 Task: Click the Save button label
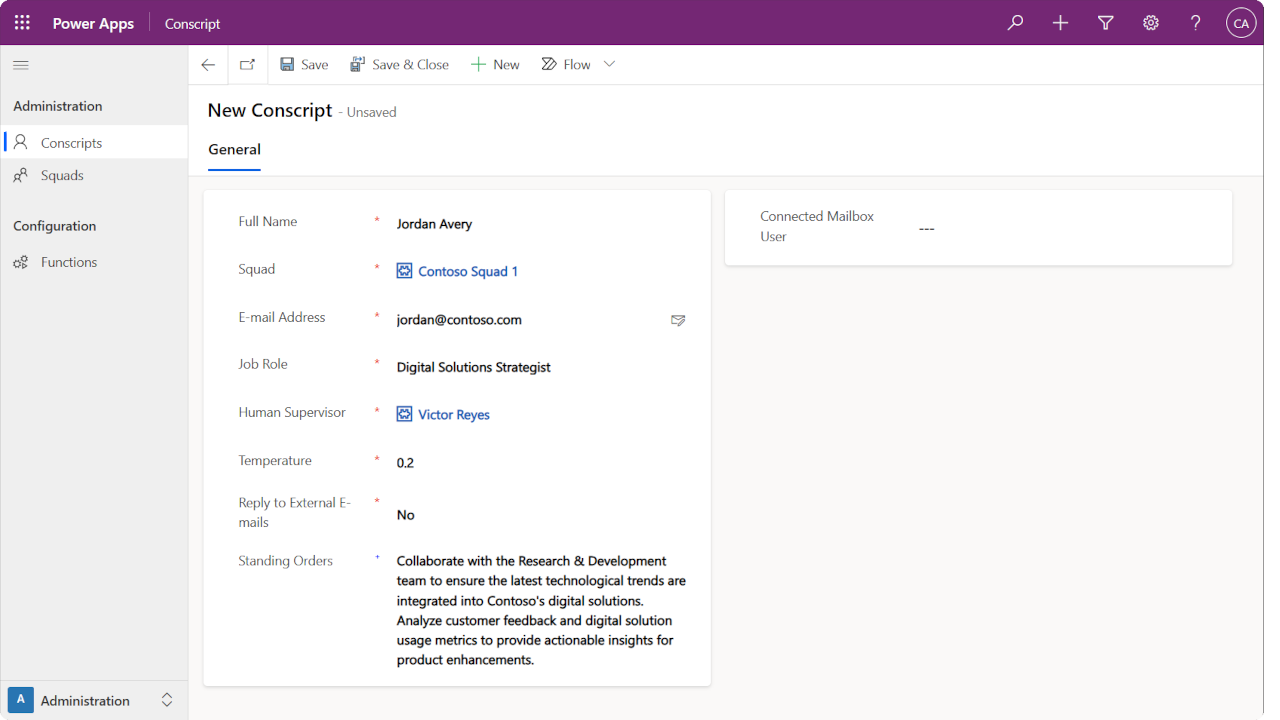(x=315, y=65)
